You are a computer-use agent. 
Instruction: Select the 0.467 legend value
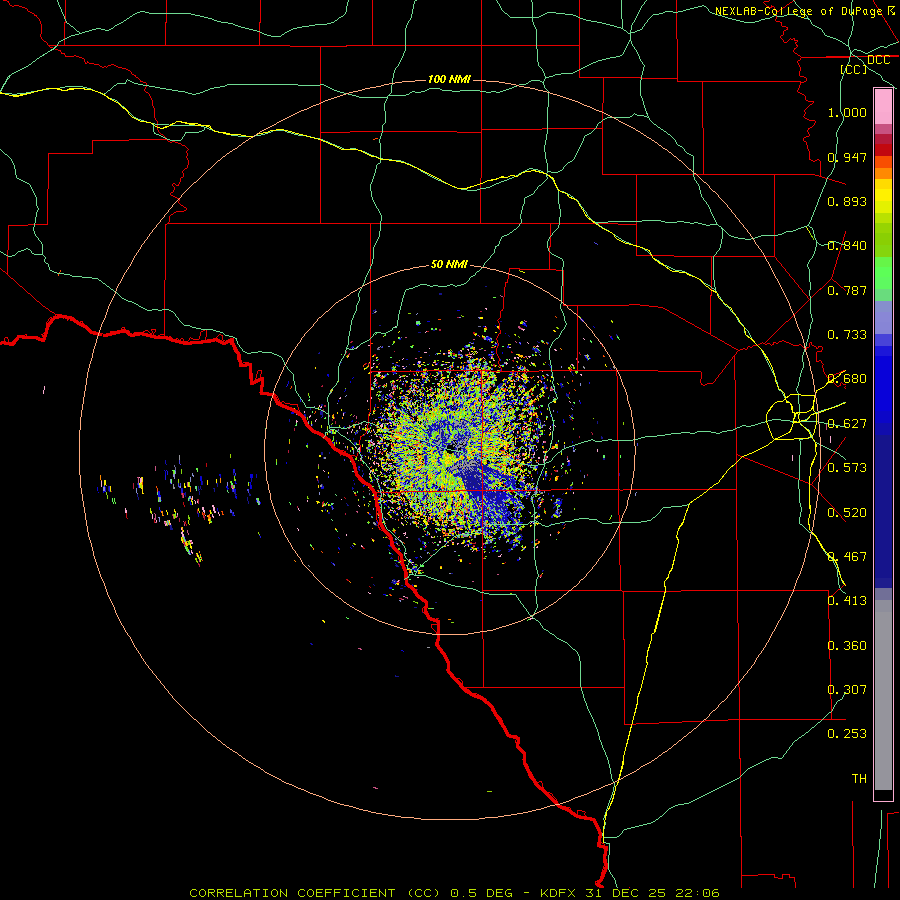point(847,557)
